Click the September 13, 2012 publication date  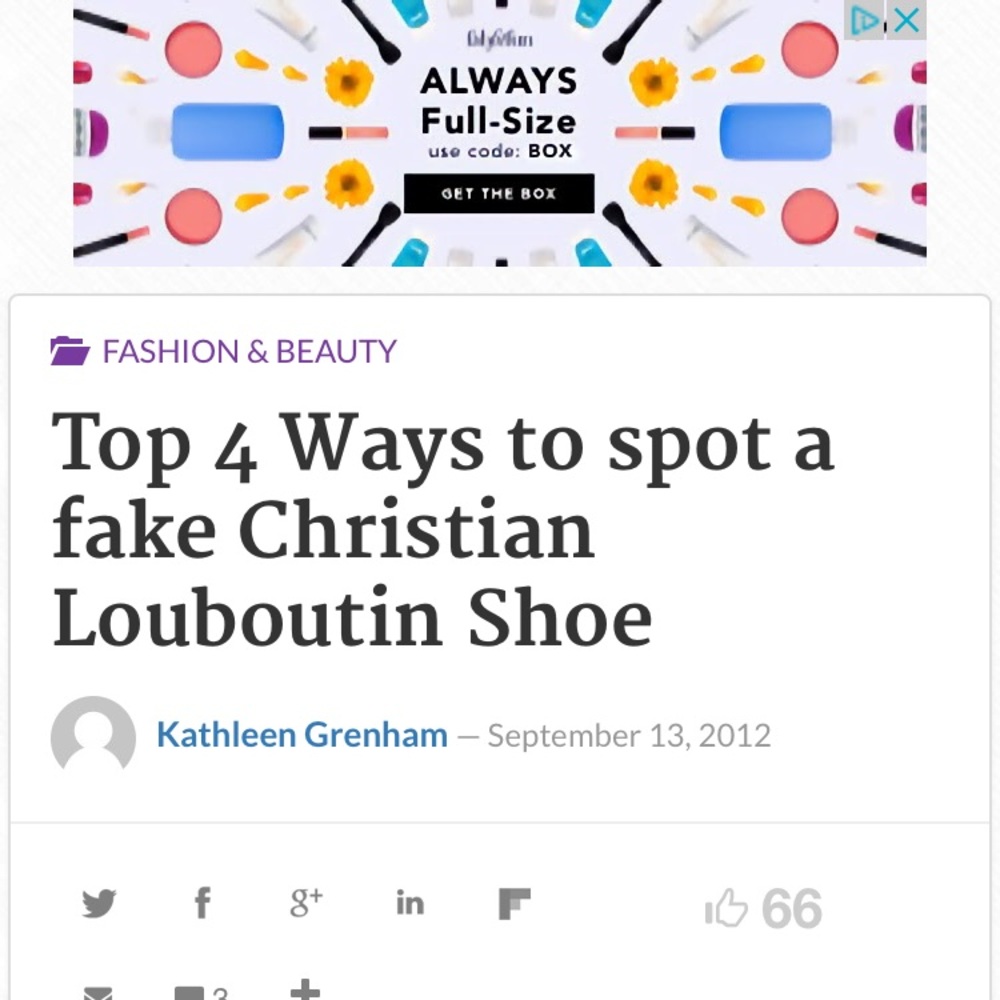[x=628, y=736]
